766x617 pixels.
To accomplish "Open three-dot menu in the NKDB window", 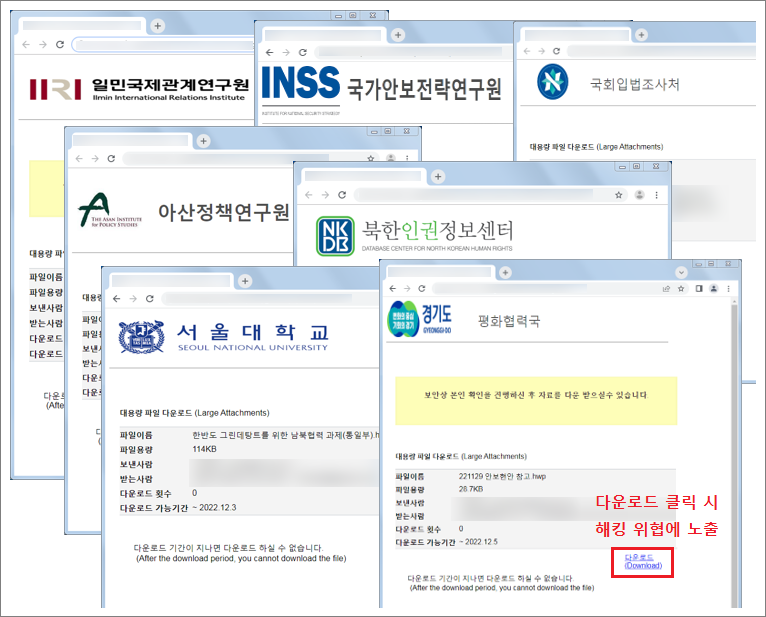I will pos(658,194).
